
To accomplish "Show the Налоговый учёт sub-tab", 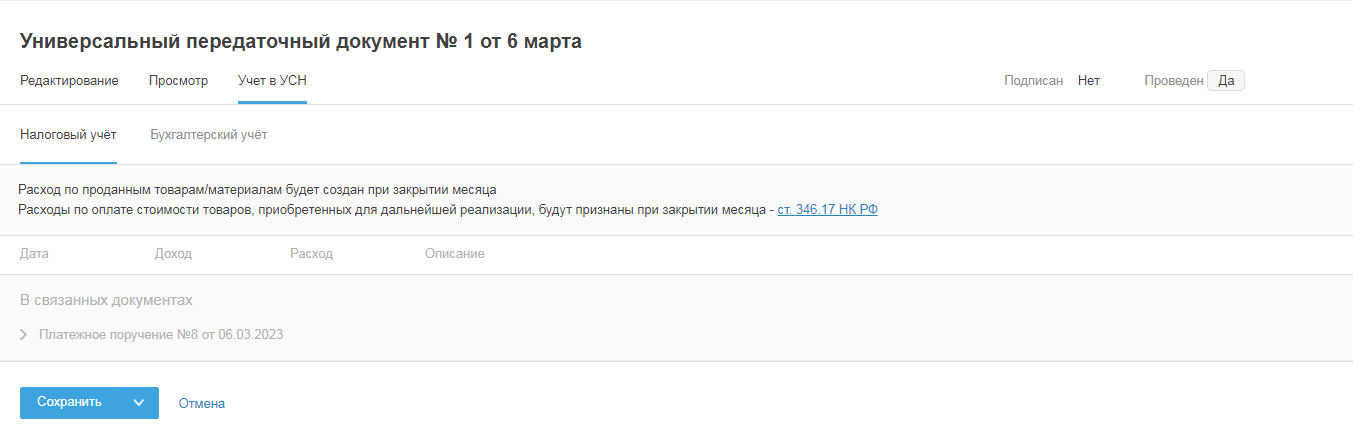I will [x=68, y=135].
